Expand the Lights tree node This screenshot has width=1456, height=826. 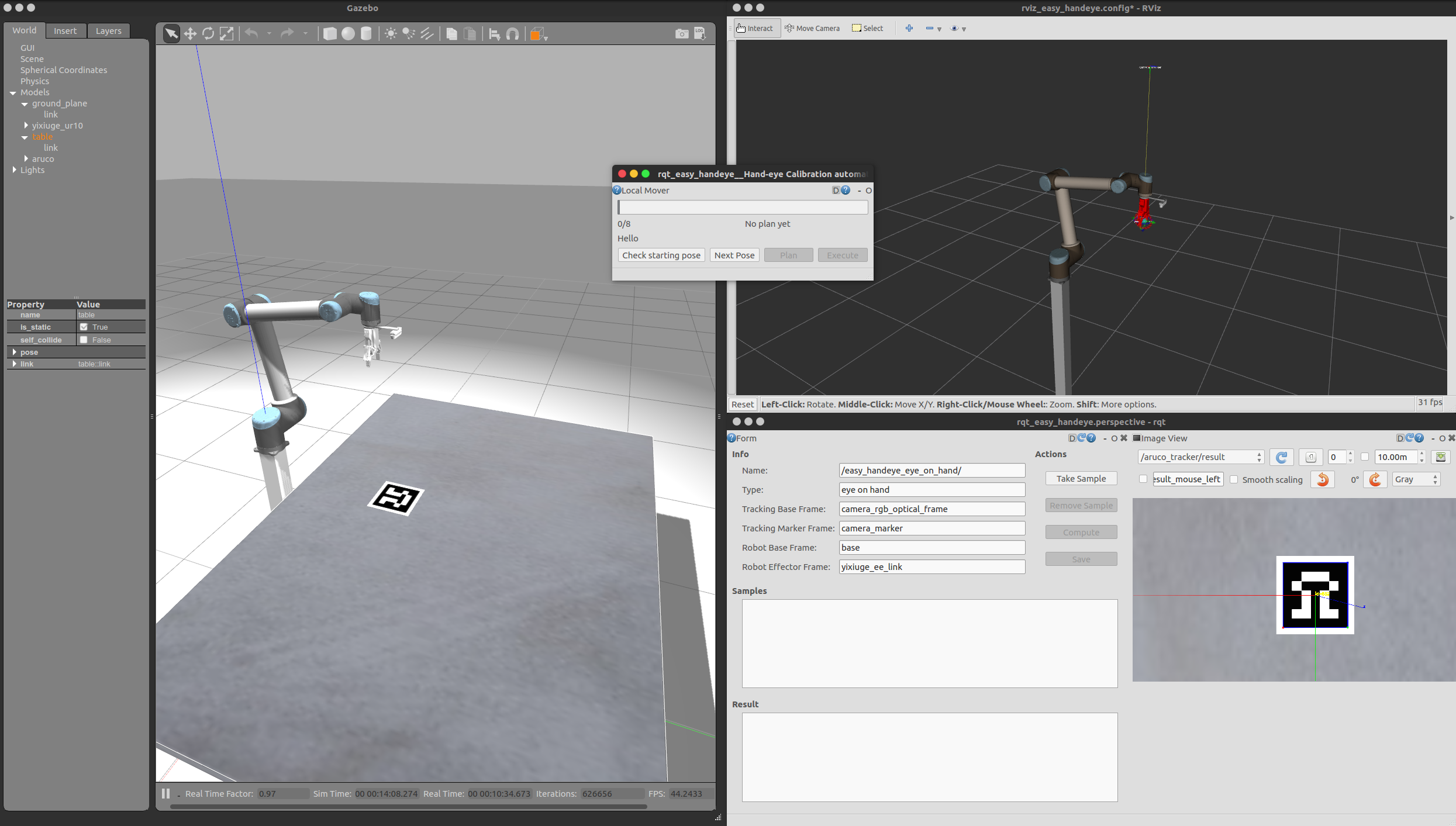click(x=15, y=170)
